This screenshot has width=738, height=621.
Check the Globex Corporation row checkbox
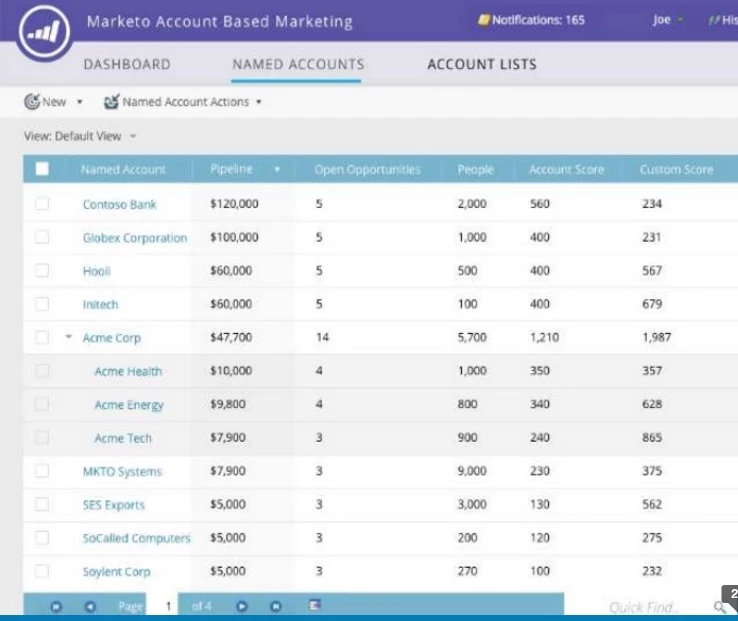pyautogui.click(x=42, y=237)
